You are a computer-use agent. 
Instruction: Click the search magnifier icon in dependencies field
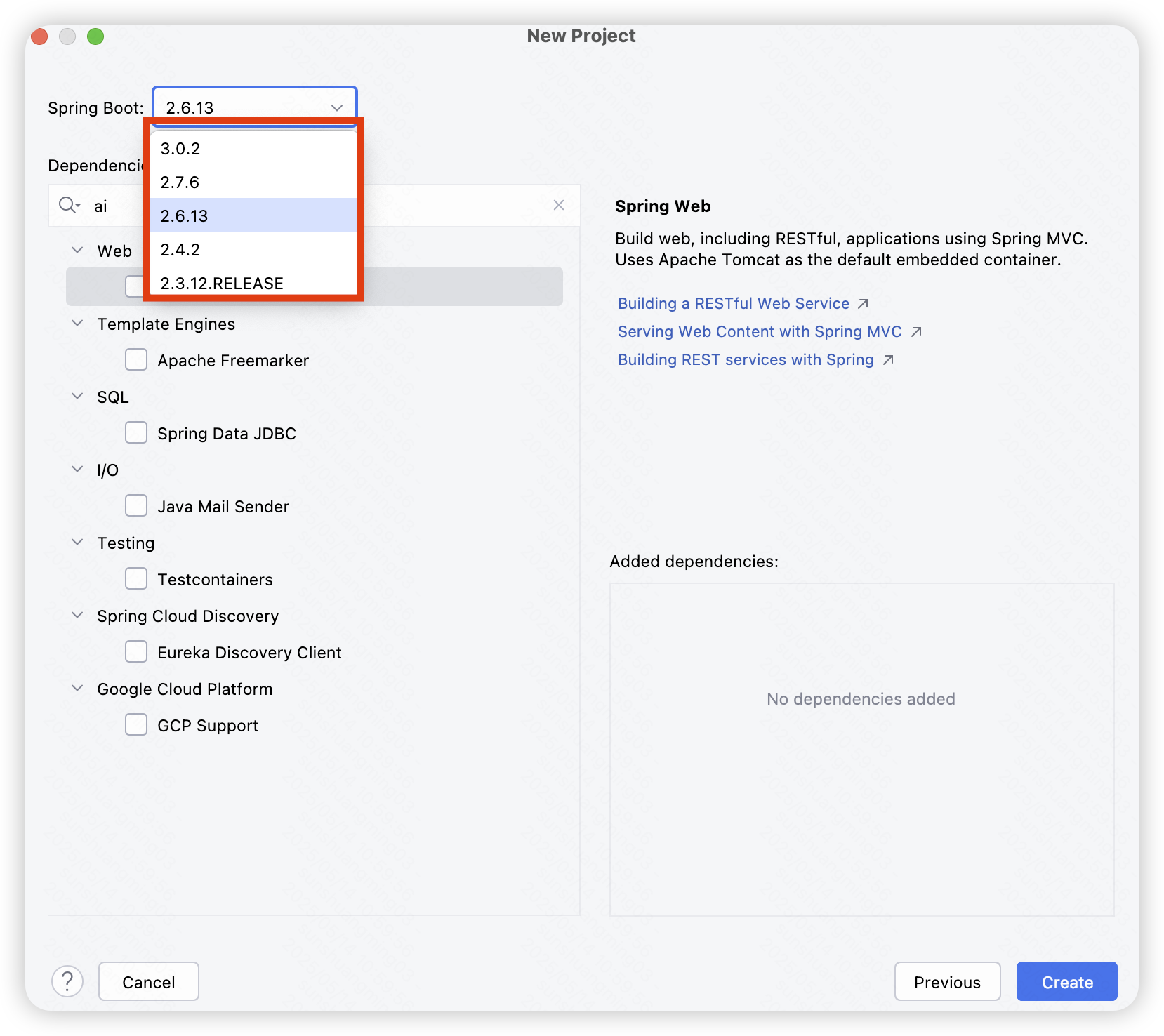pyautogui.click(x=70, y=205)
